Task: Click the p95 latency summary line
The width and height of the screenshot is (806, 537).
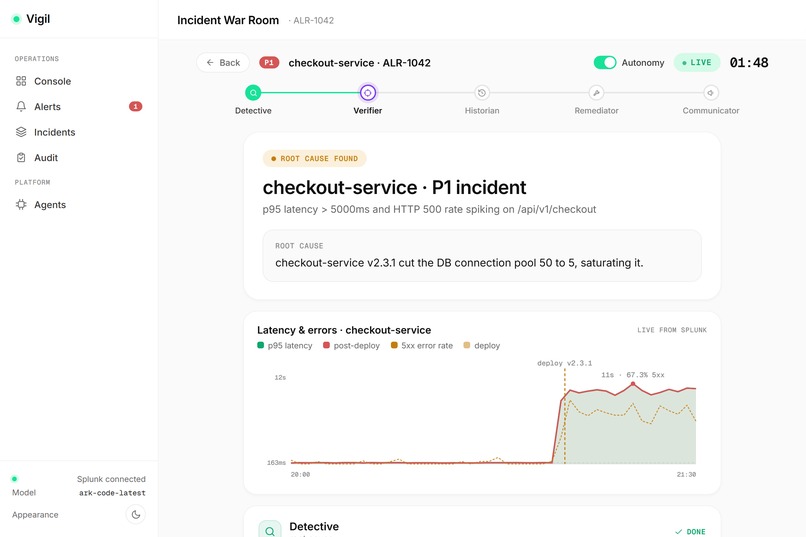Action: [x=429, y=210]
